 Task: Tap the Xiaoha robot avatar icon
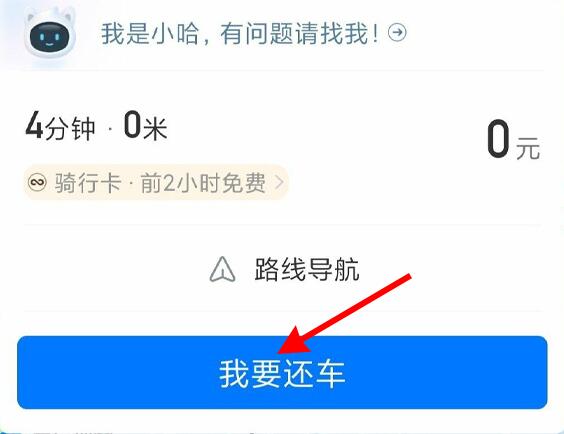point(50,36)
